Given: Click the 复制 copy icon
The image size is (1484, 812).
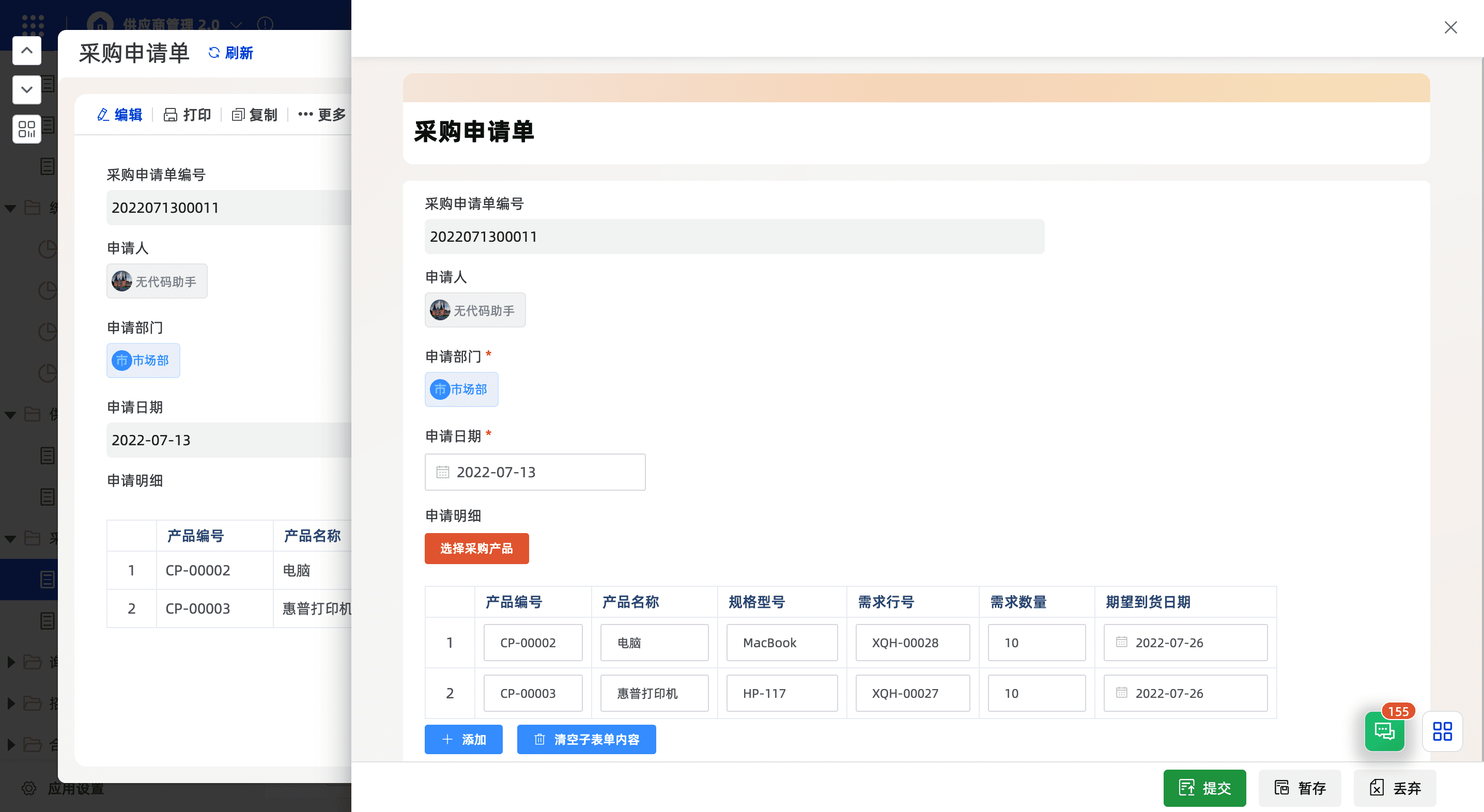Looking at the screenshot, I should 238,115.
